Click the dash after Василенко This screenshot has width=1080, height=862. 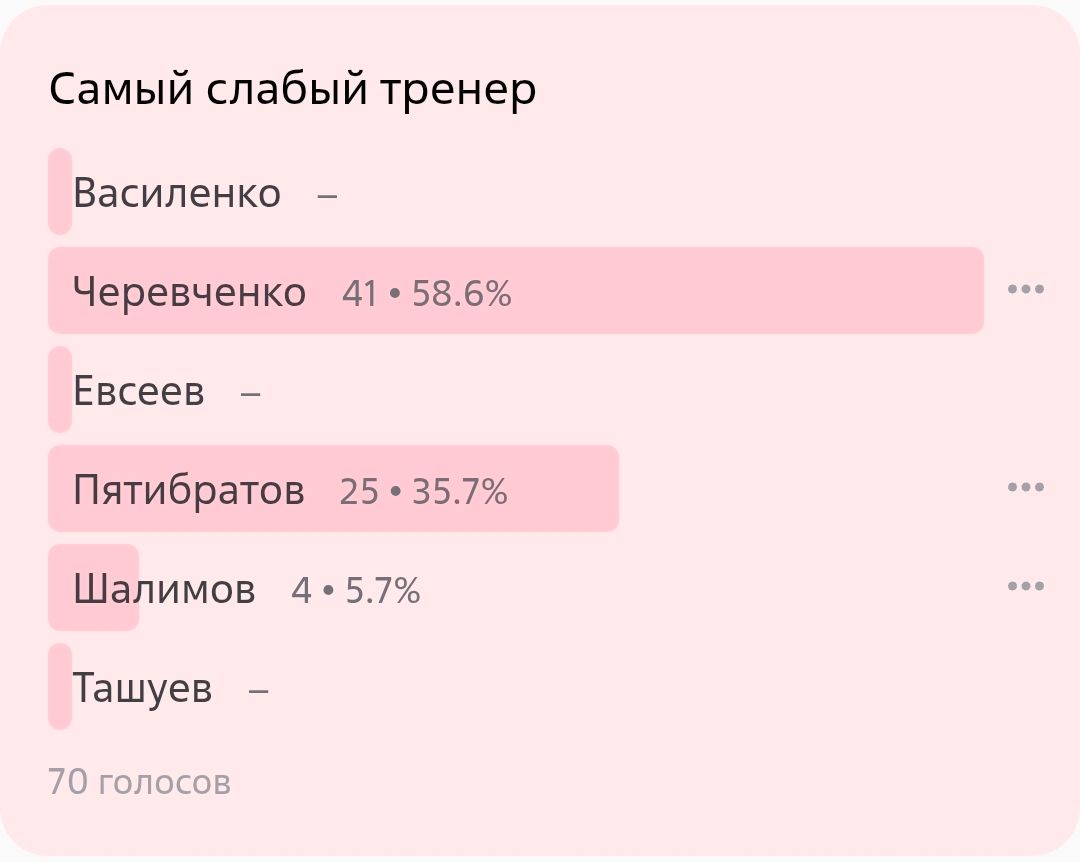[x=327, y=194]
